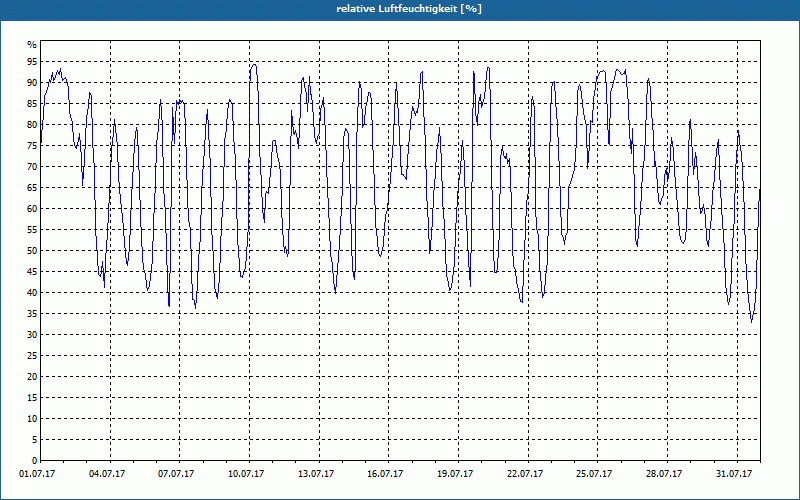The width and height of the screenshot is (800, 500).
Task: Select the y-axis value 70
Action: (32, 166)
